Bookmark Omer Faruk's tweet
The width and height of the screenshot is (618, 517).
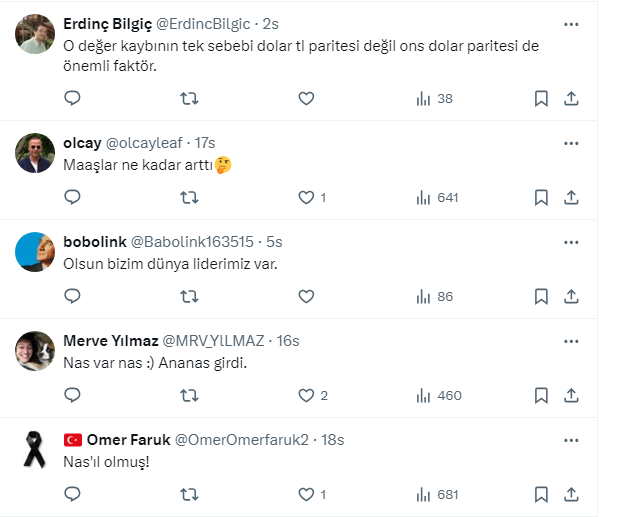541,494
